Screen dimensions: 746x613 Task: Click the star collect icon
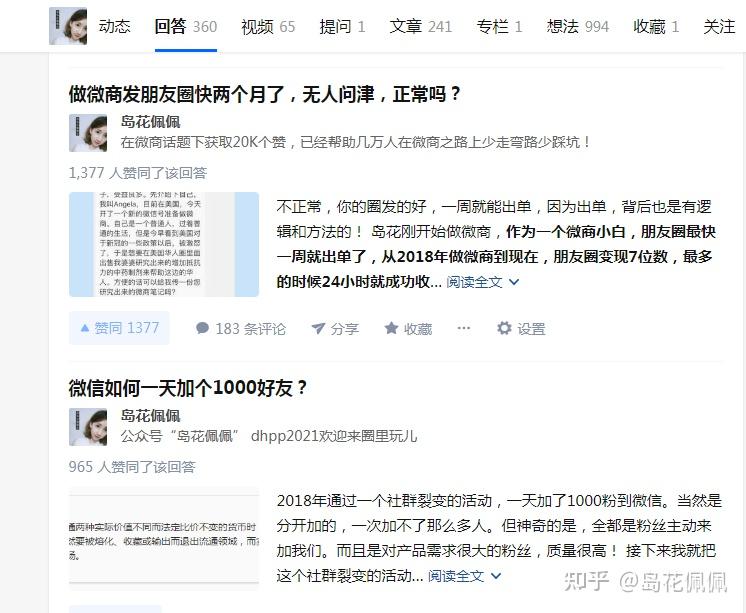(391, 328)
